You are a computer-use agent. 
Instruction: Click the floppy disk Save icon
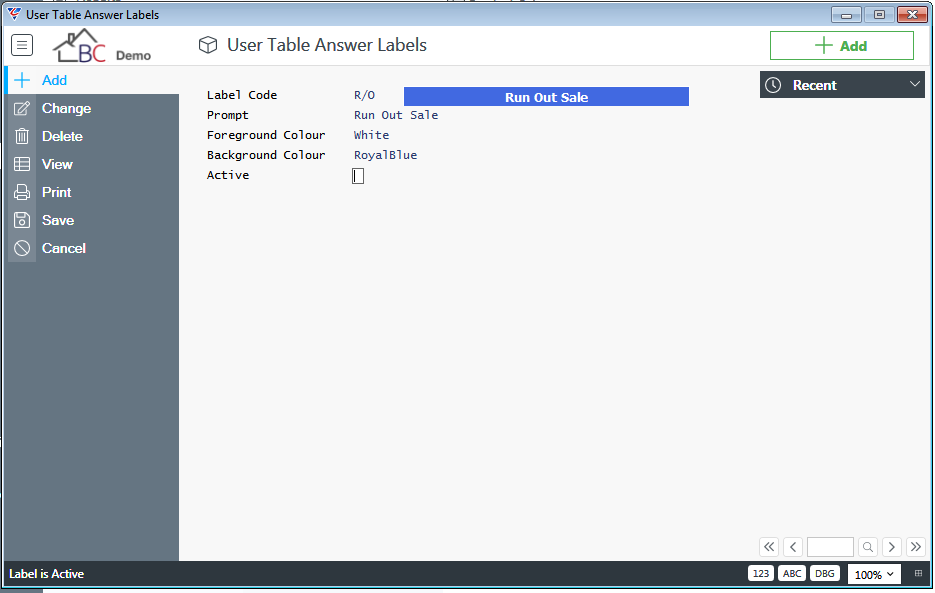(x=22, y=220)
